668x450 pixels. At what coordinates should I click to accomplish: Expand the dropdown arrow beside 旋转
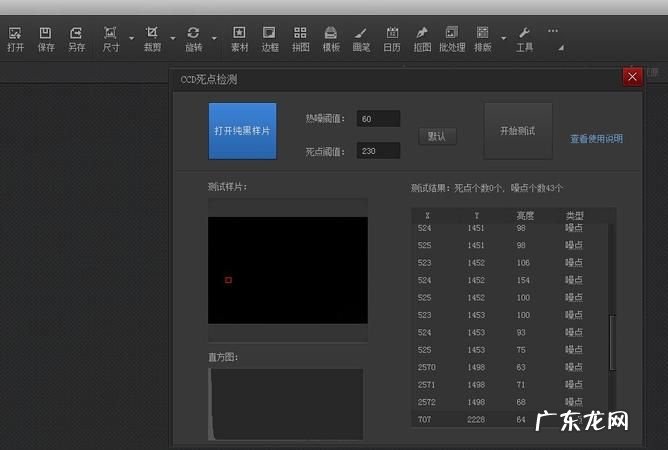pos(214,41)
